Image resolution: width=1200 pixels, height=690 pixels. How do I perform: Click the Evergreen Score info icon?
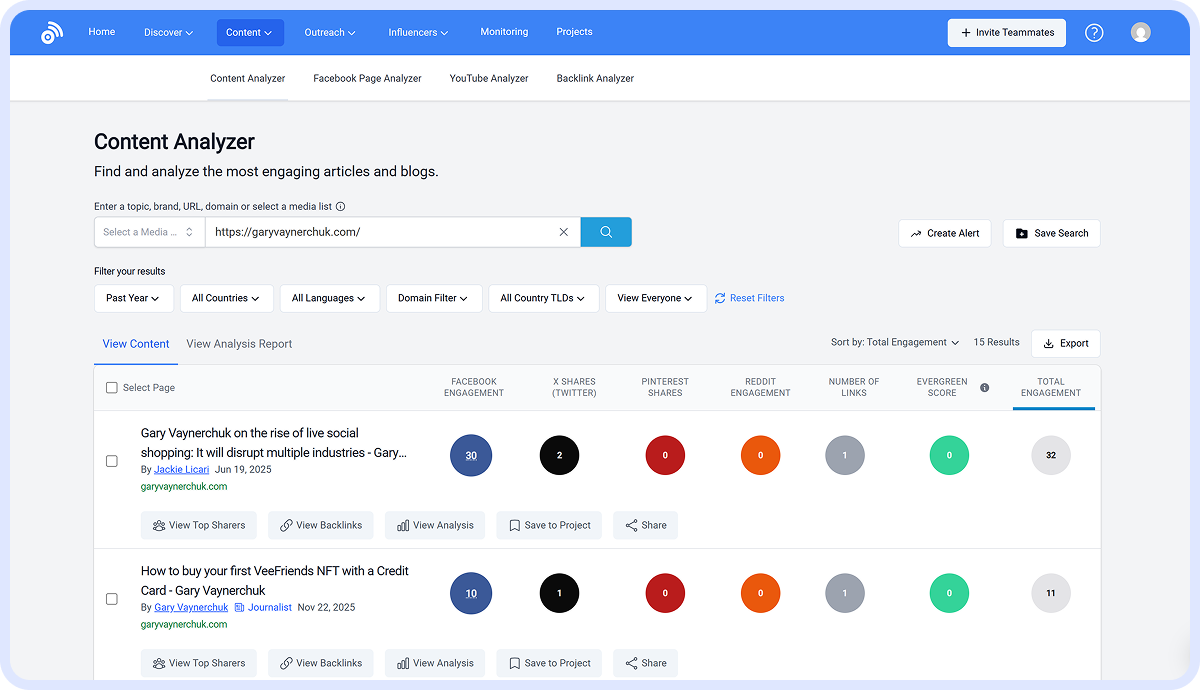984,388
